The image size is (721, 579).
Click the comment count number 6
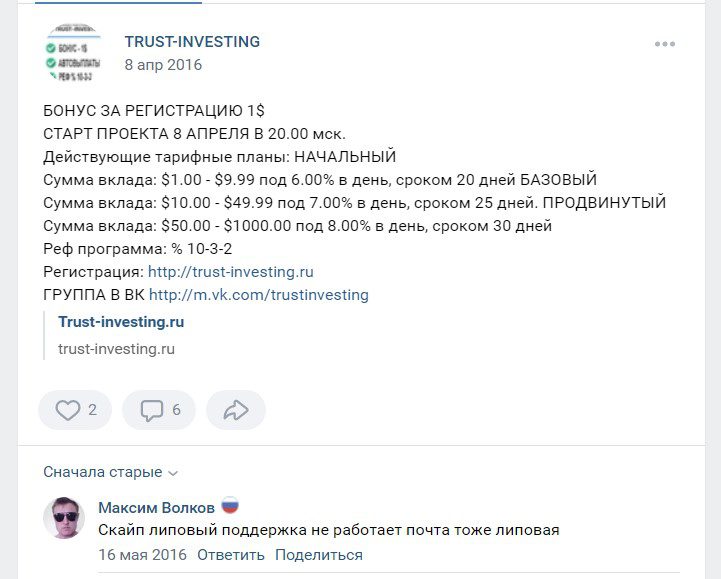[x=177, y=410]
